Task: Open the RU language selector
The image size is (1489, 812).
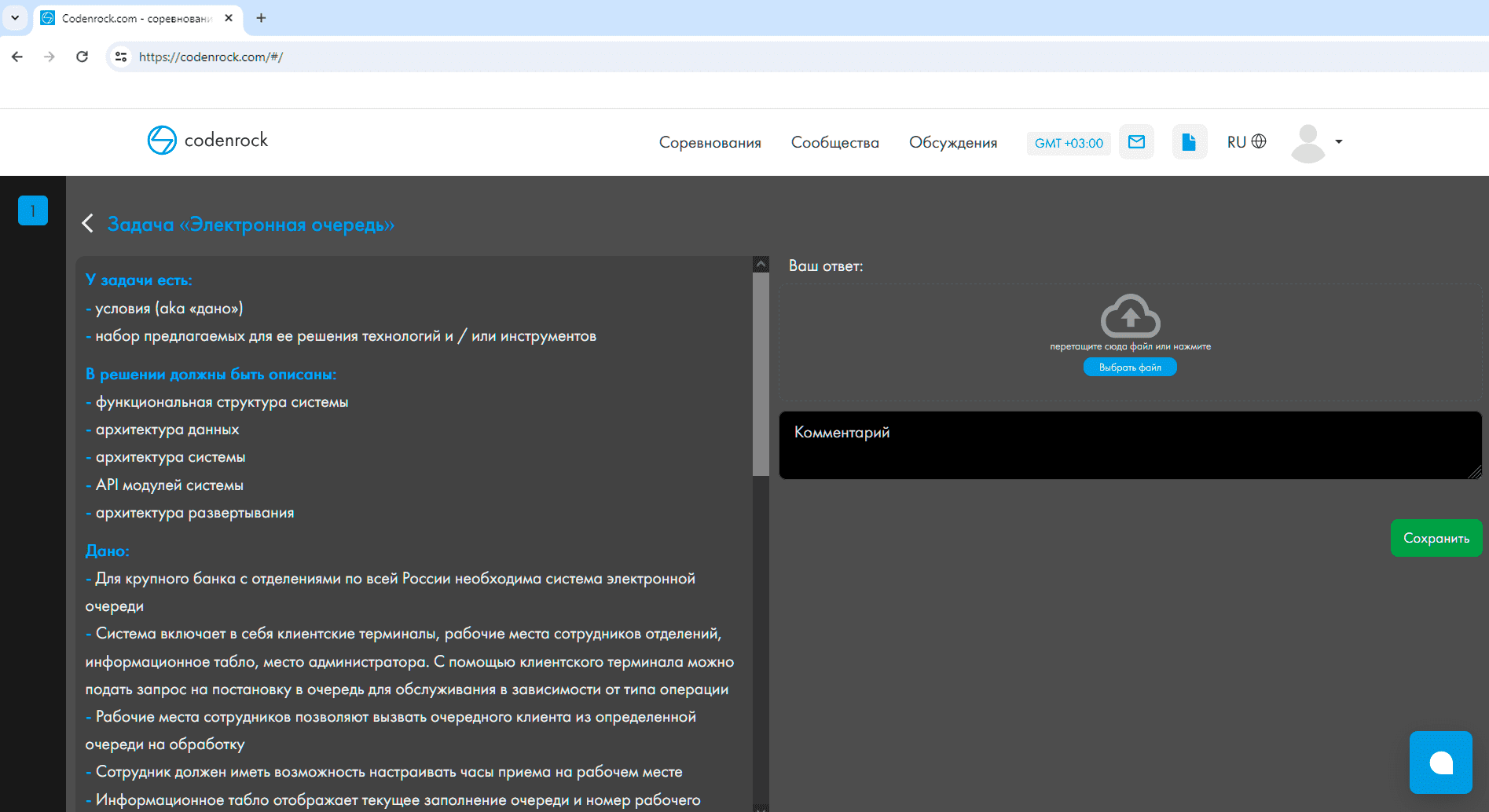Action: (x=1246, y=142)
